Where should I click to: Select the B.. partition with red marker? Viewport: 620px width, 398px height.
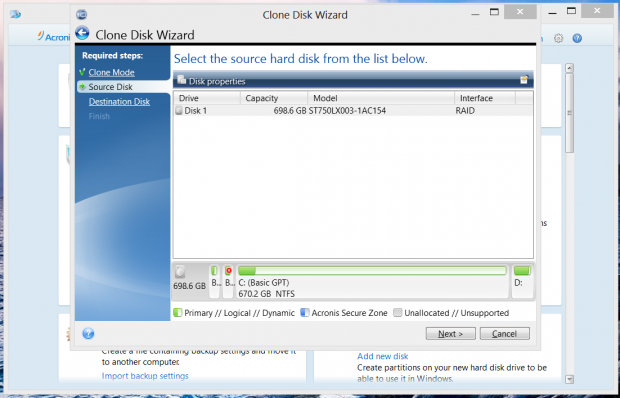228,281
